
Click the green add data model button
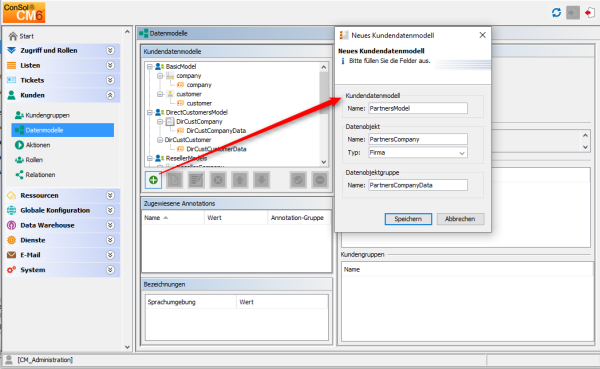tap(153, 180)
